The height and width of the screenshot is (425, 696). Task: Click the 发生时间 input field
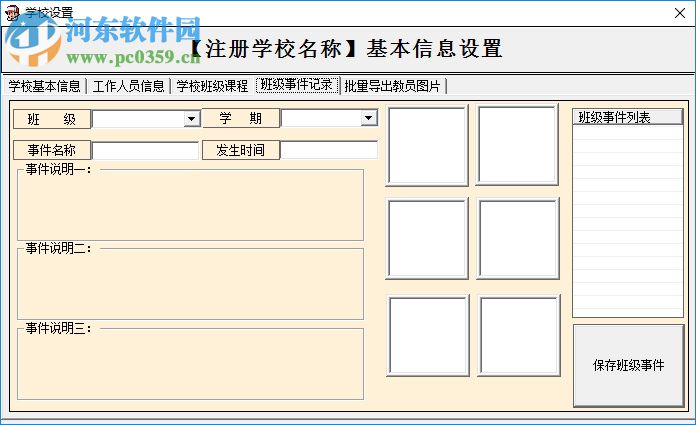329,150
